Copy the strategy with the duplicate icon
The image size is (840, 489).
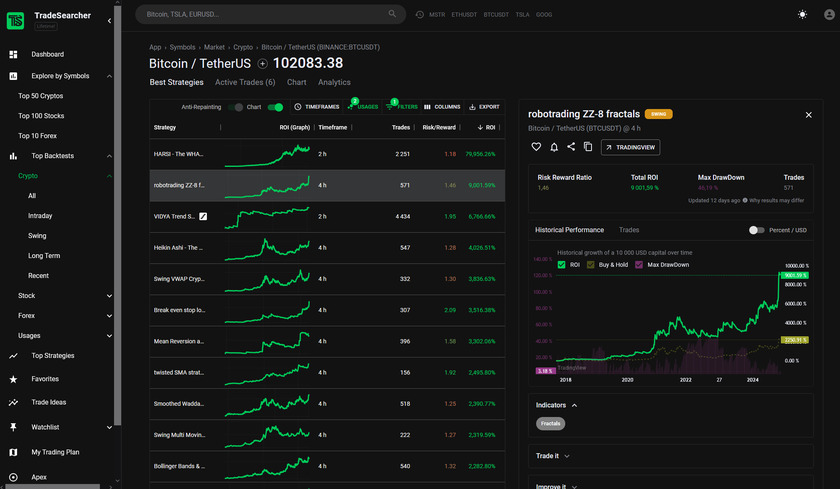(x=588, y=147)
